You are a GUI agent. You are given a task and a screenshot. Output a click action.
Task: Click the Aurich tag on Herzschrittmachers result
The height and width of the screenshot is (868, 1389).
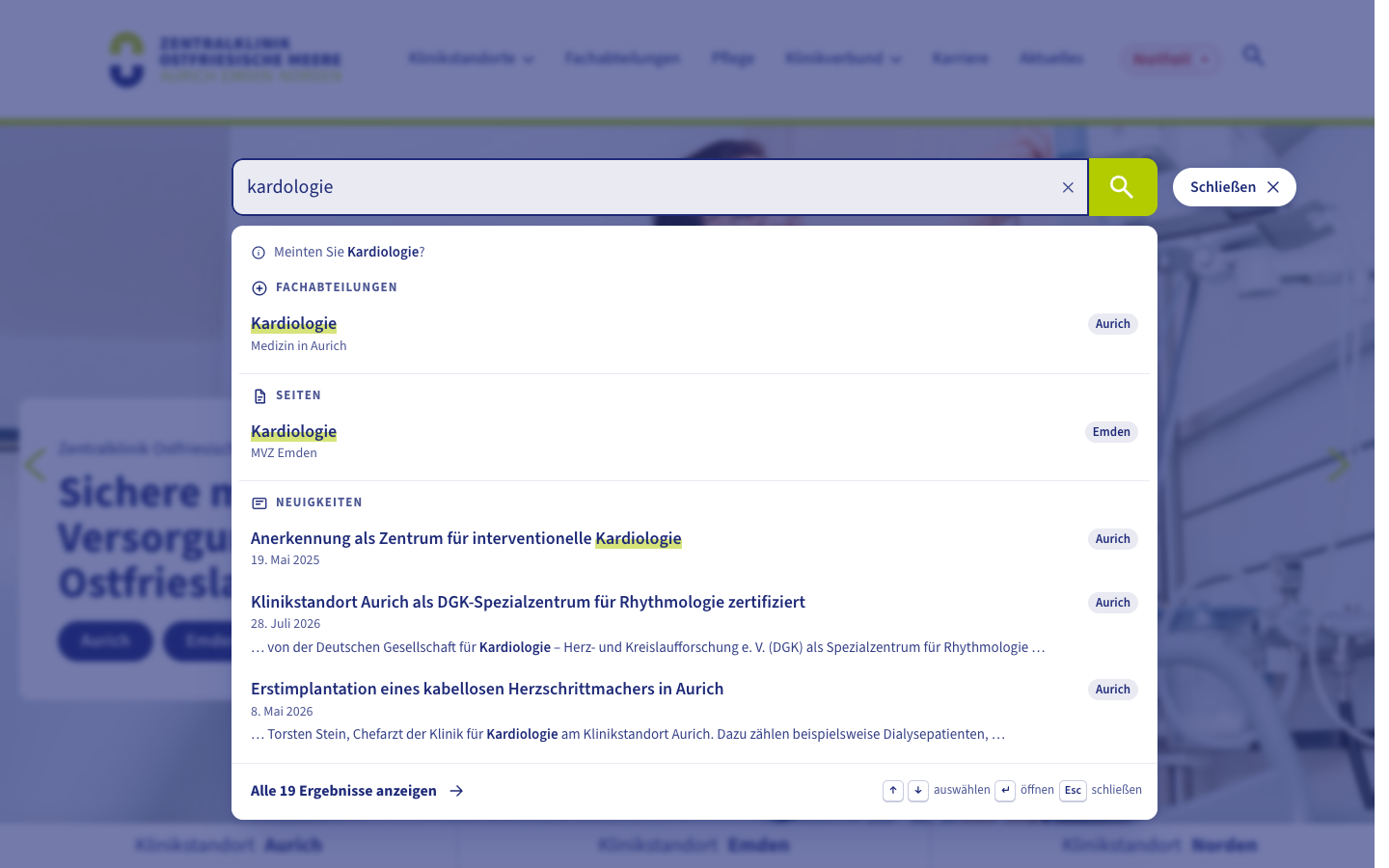pyautogui.click(x=1113, y=690)
